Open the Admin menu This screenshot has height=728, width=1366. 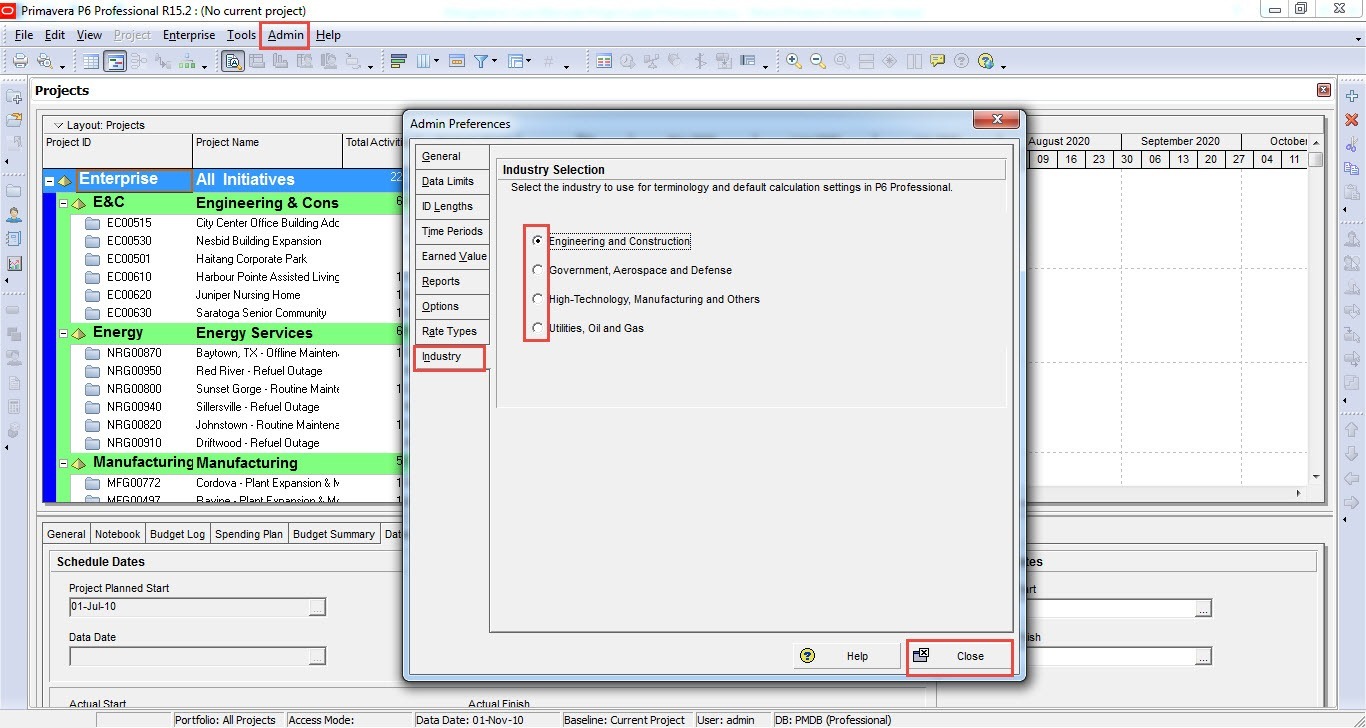tap(285, 35)
